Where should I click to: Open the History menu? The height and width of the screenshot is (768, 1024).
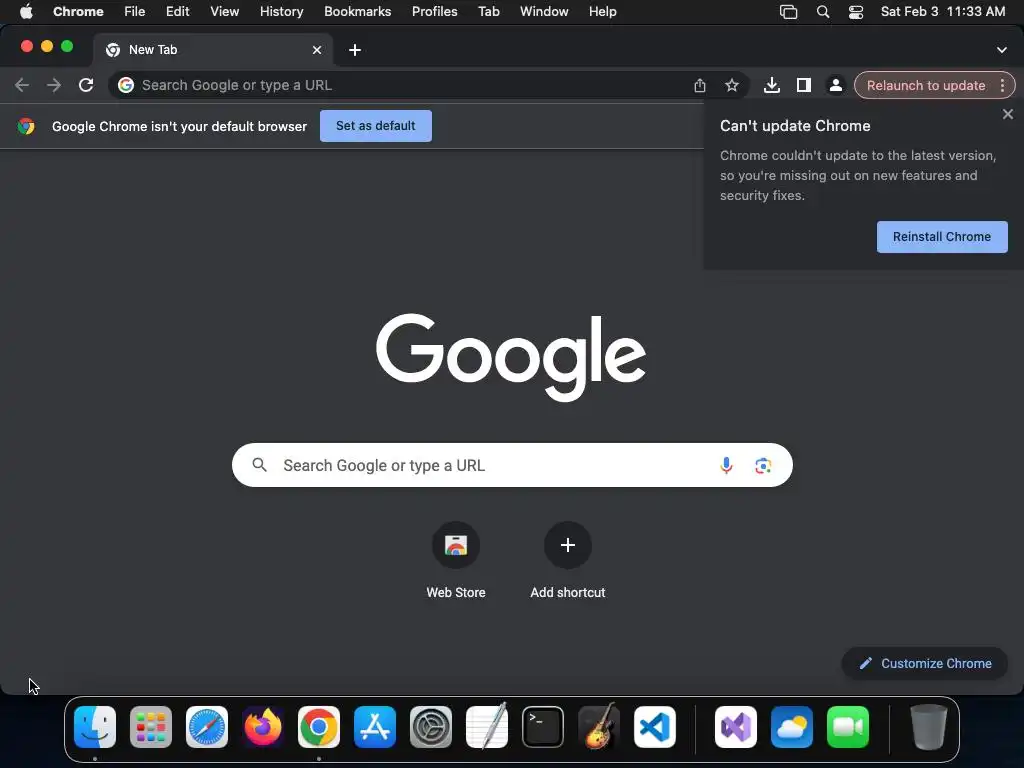(x=281, y=11)
